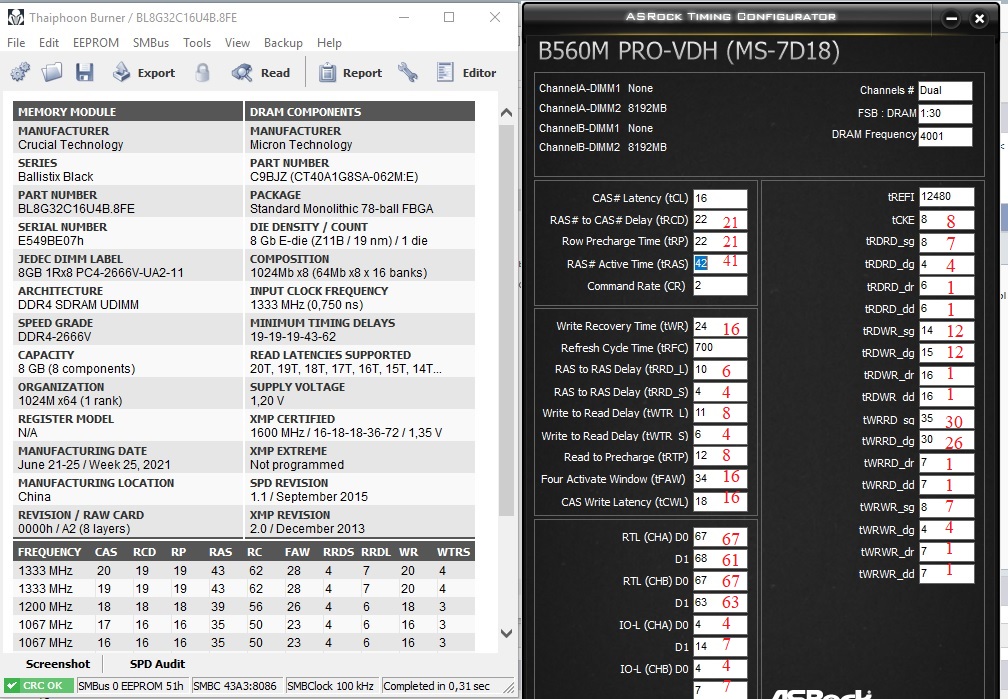1008x699 pixels.
Task: Click the IO-L (CHA) D0 value field
Action: click(720, 625)
